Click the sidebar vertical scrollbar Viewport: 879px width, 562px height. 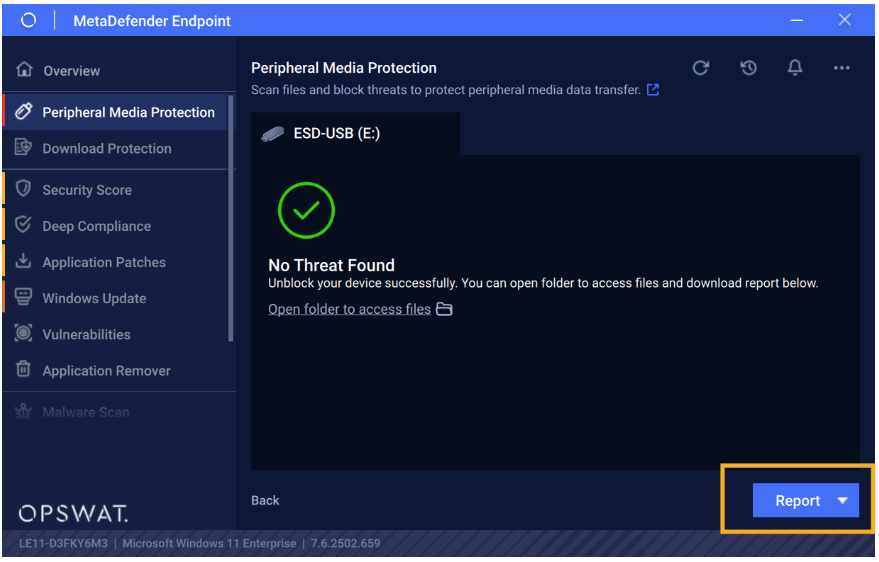pos(230,219)
